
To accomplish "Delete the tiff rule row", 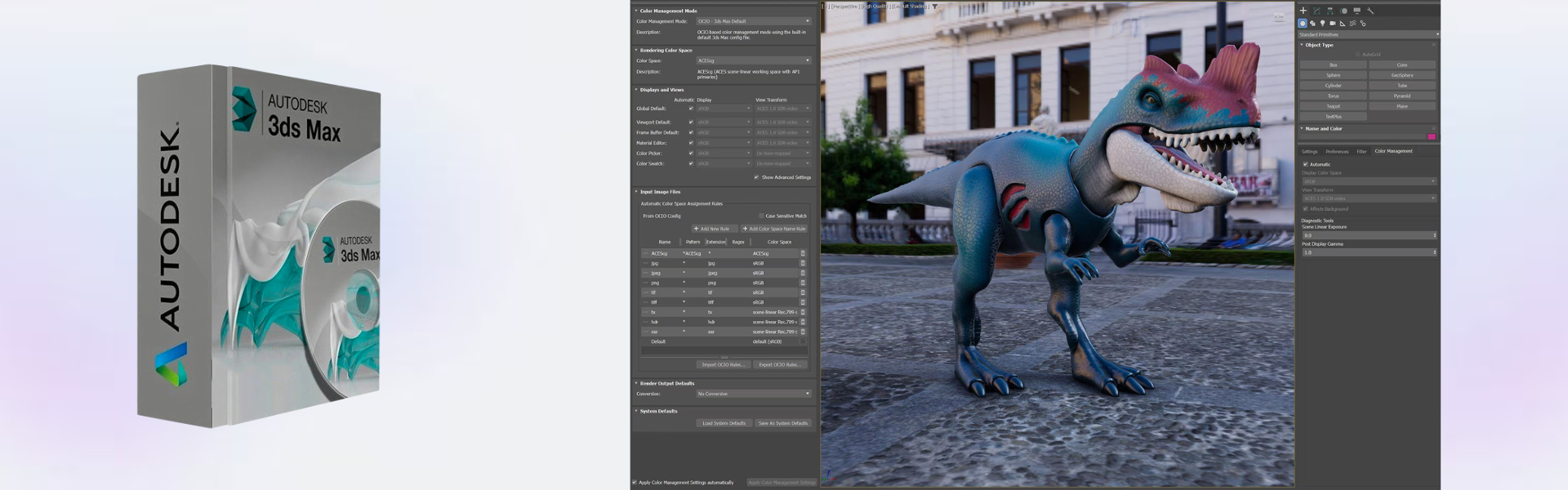I will coord(803,302).
